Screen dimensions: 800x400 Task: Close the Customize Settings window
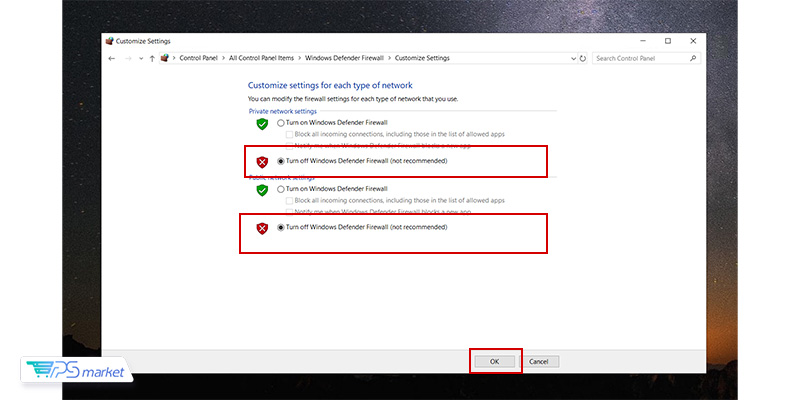(x=693, y=41)
